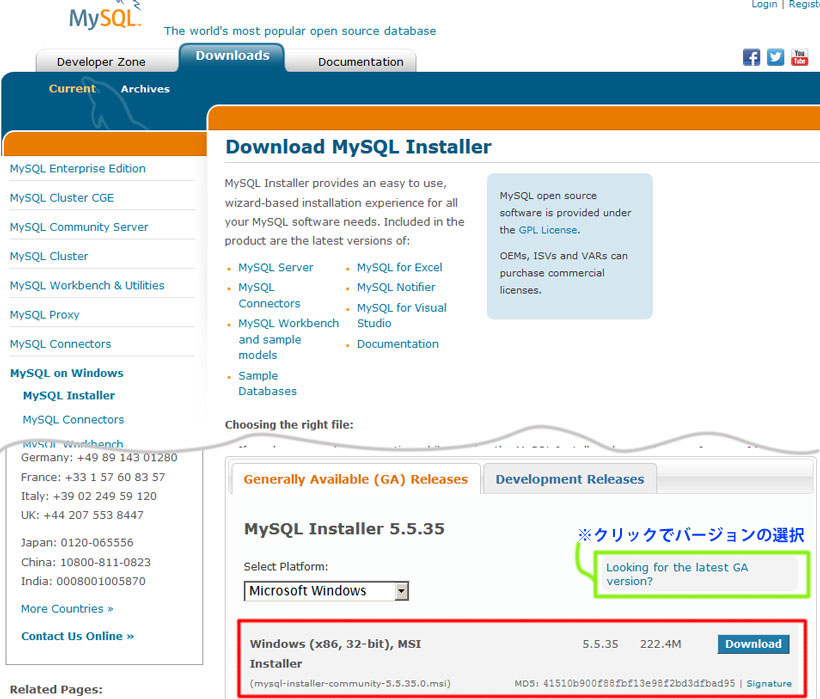The image size is (820, 699).
Task: Click the China phone number line
Action: point(86,562)
